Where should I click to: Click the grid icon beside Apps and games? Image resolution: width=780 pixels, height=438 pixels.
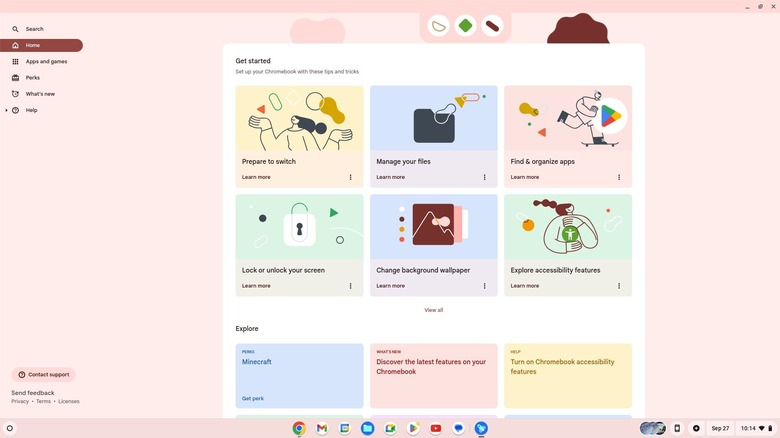15,62
